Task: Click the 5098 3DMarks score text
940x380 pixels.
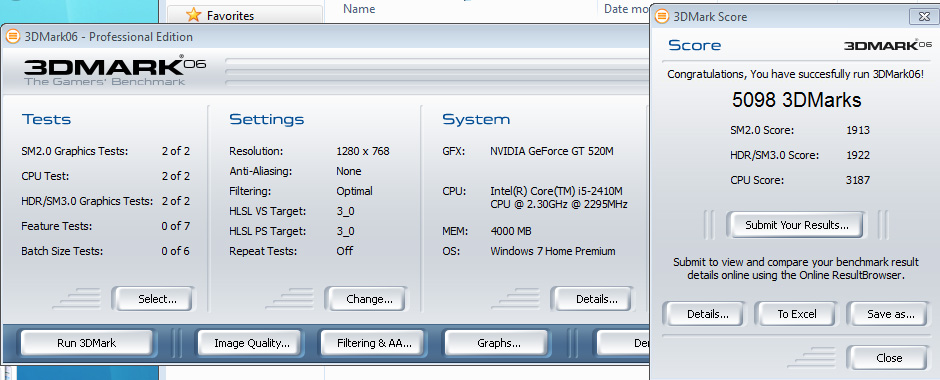Action: 796,99
